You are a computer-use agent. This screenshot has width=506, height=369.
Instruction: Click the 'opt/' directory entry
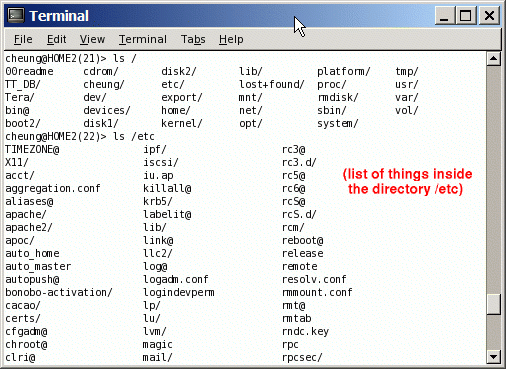[251, 123]
